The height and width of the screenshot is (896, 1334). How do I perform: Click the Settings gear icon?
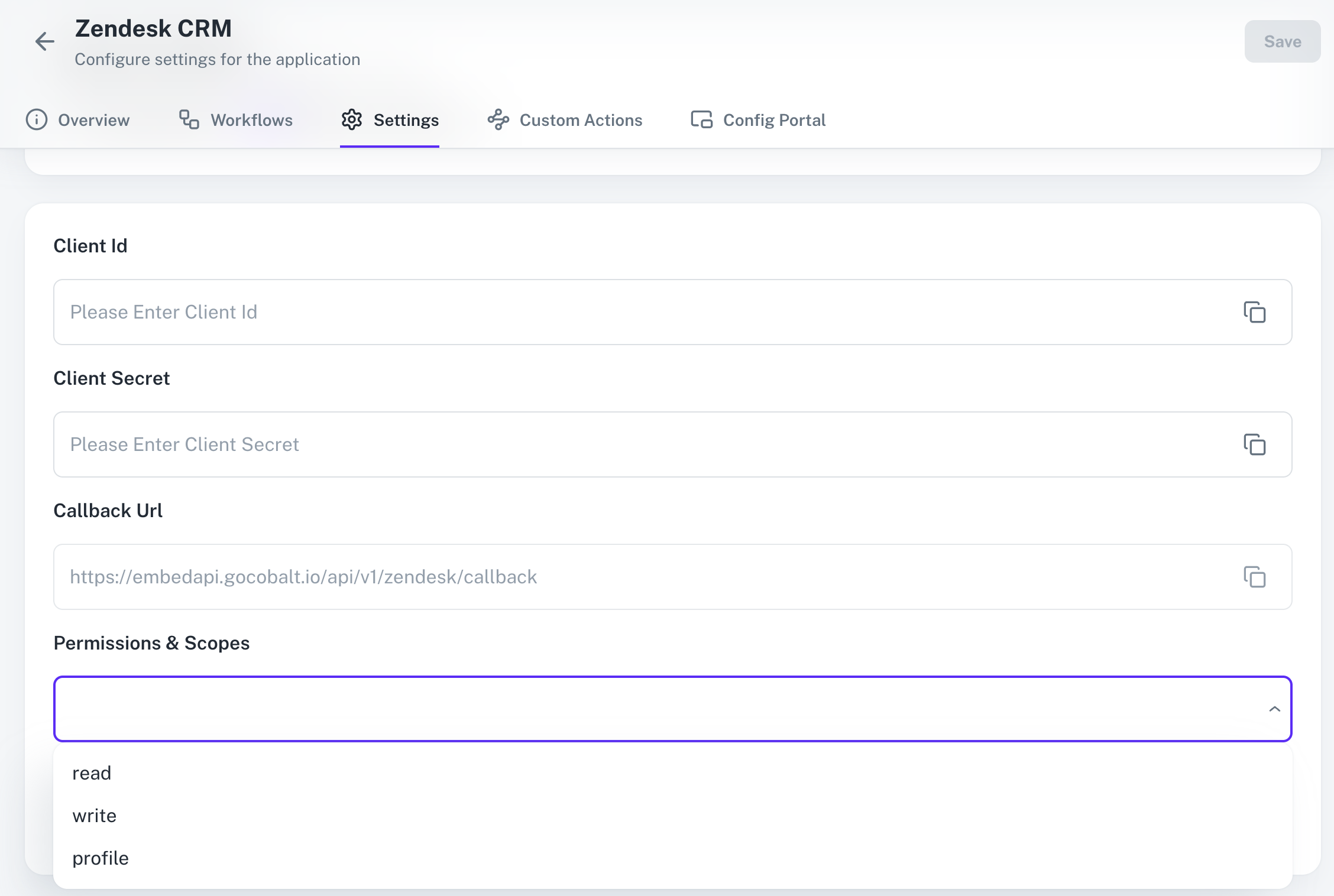351,119
